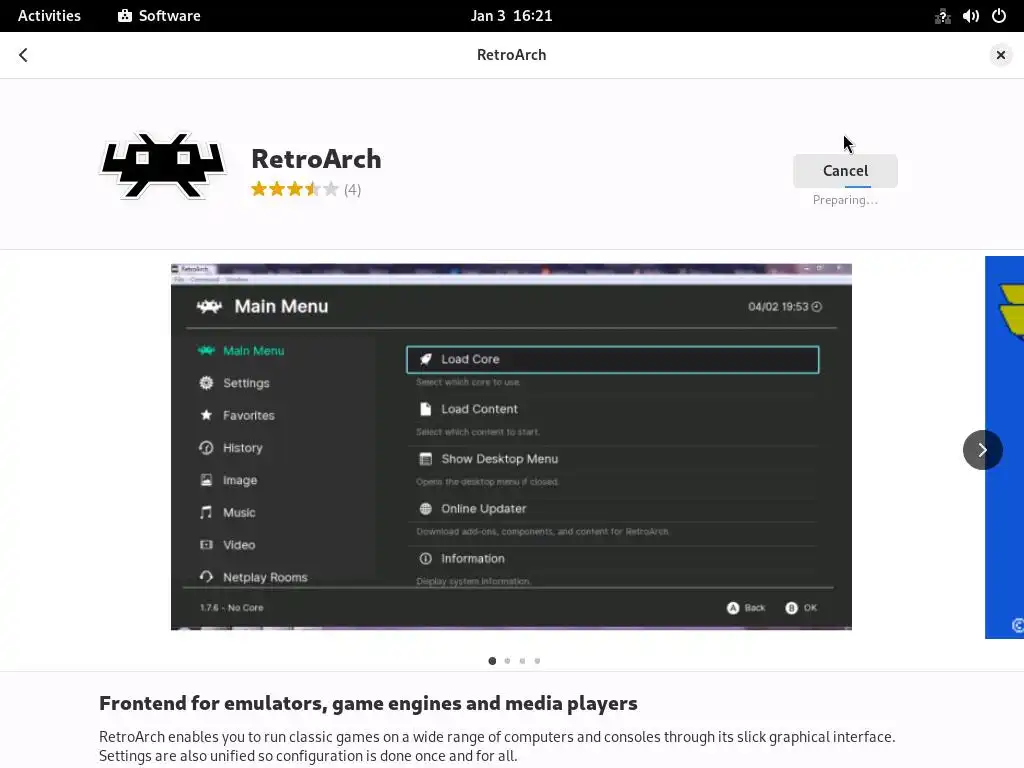Open the Activities overview

point(49,16)
